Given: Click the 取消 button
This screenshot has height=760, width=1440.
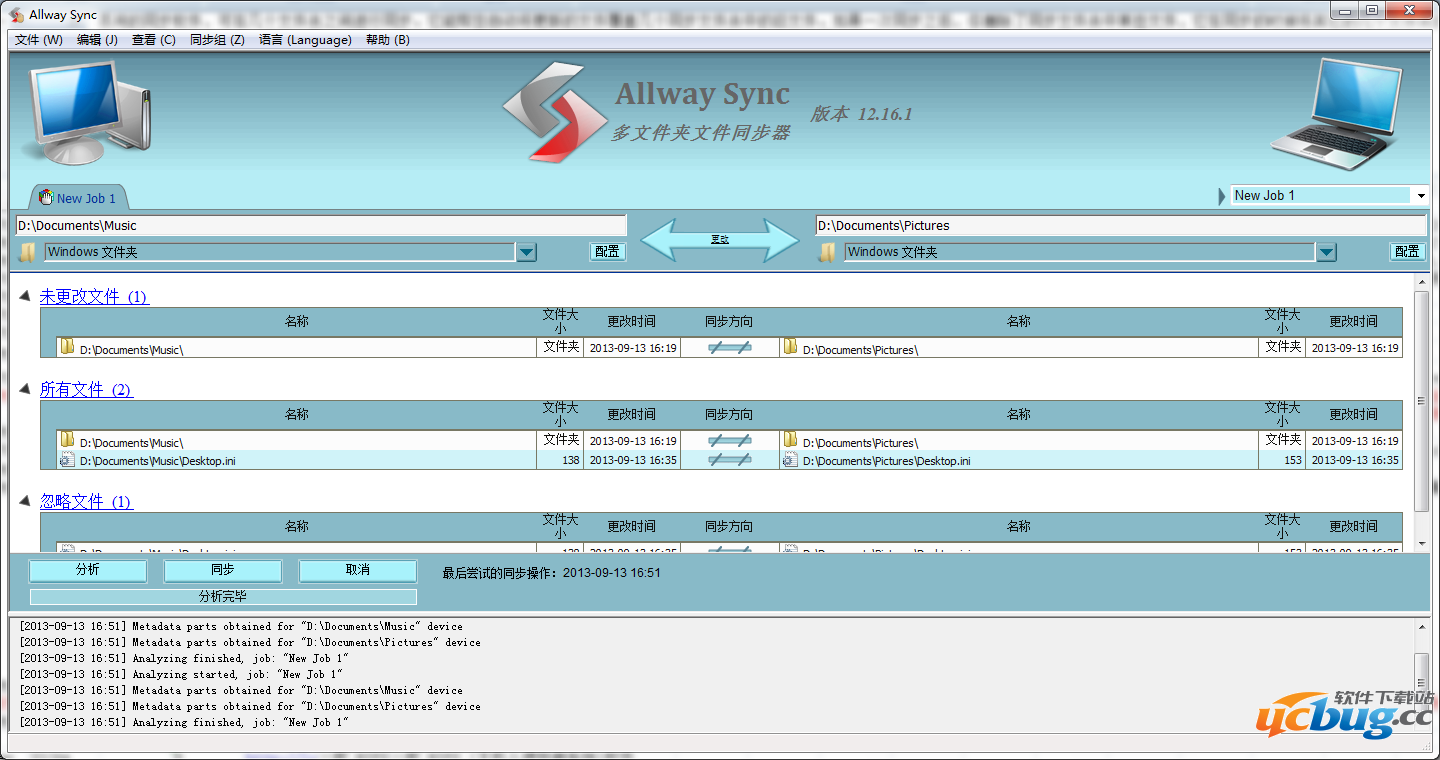Looking at the screenshot, I should coord(358,570).
